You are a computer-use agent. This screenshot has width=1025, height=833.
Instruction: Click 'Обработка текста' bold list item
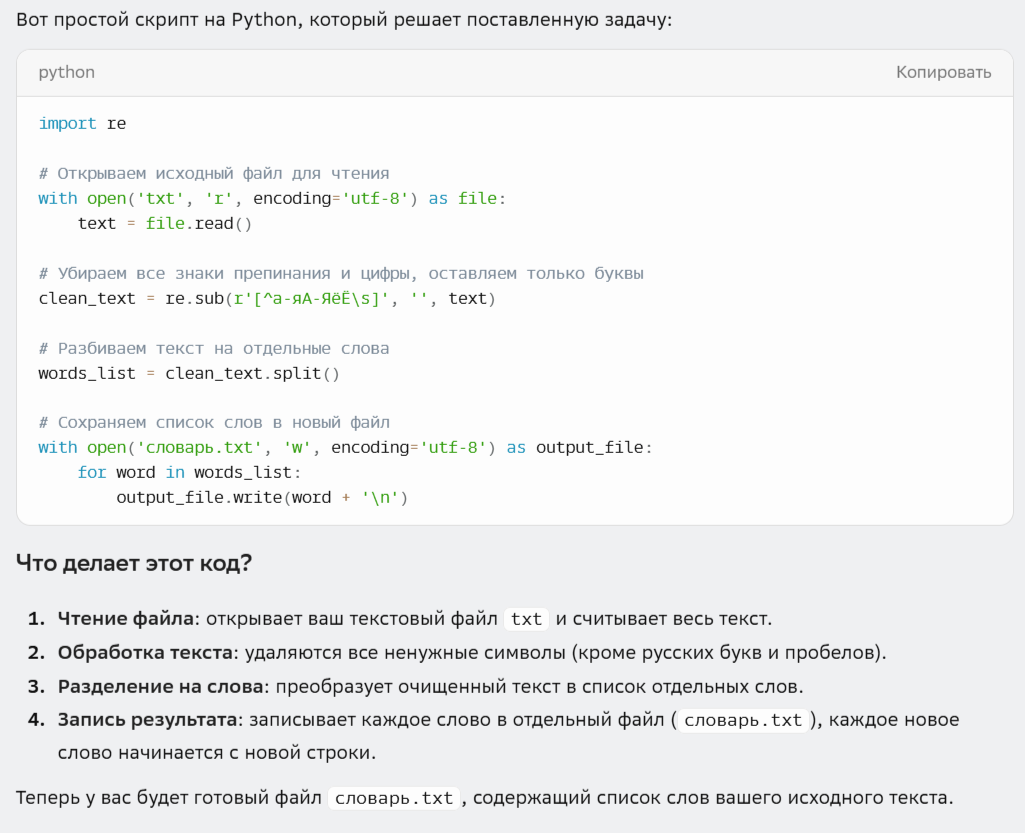pos(145,653)
